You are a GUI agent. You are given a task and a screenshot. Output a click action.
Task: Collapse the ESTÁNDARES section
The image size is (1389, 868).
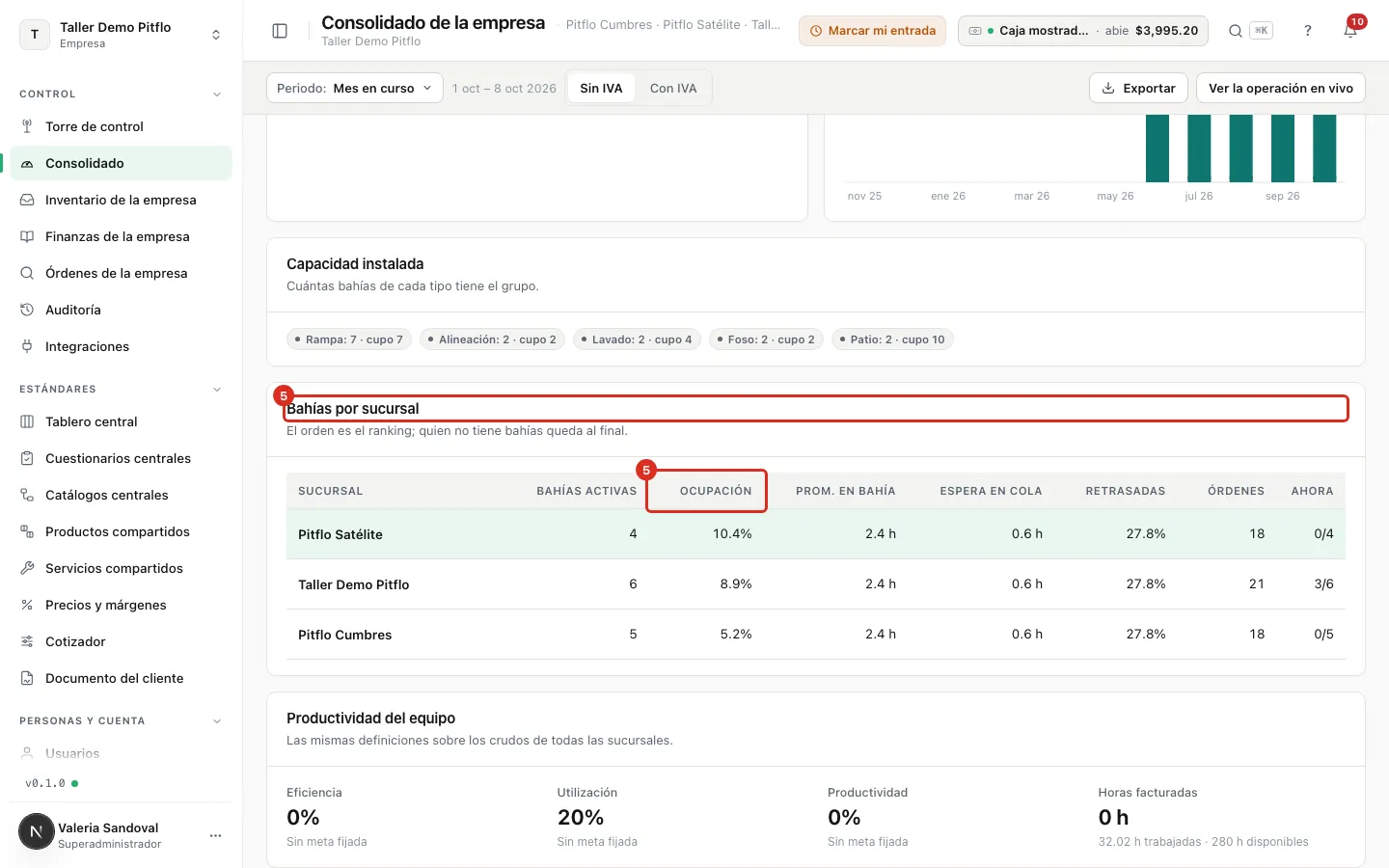pyautogui.click(x=217, y=390)
